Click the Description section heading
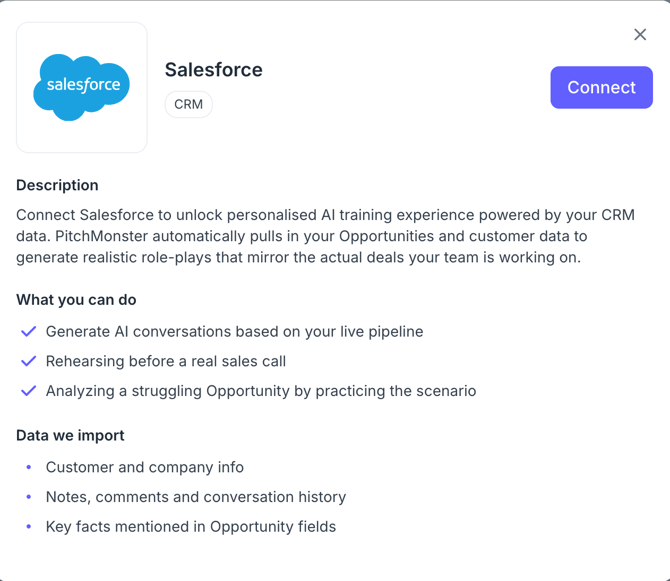This screenshot has width=670, height=581. pyautogui.click(x=57, y=185)
